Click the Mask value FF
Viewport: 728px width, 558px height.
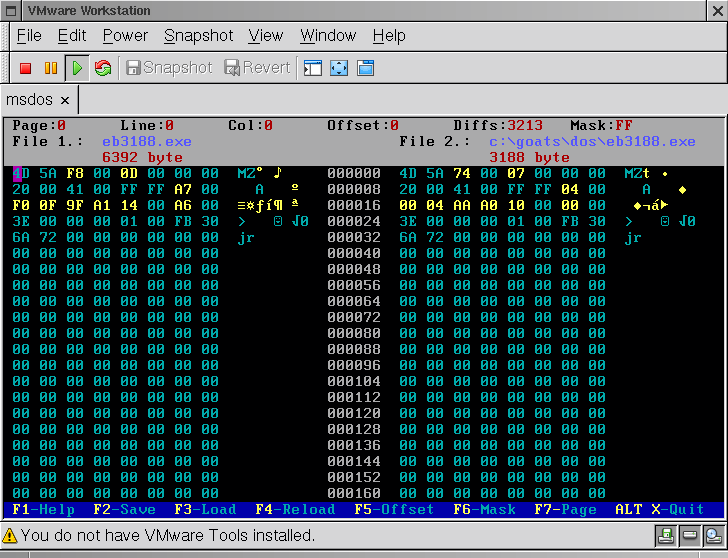click(624, 125)
